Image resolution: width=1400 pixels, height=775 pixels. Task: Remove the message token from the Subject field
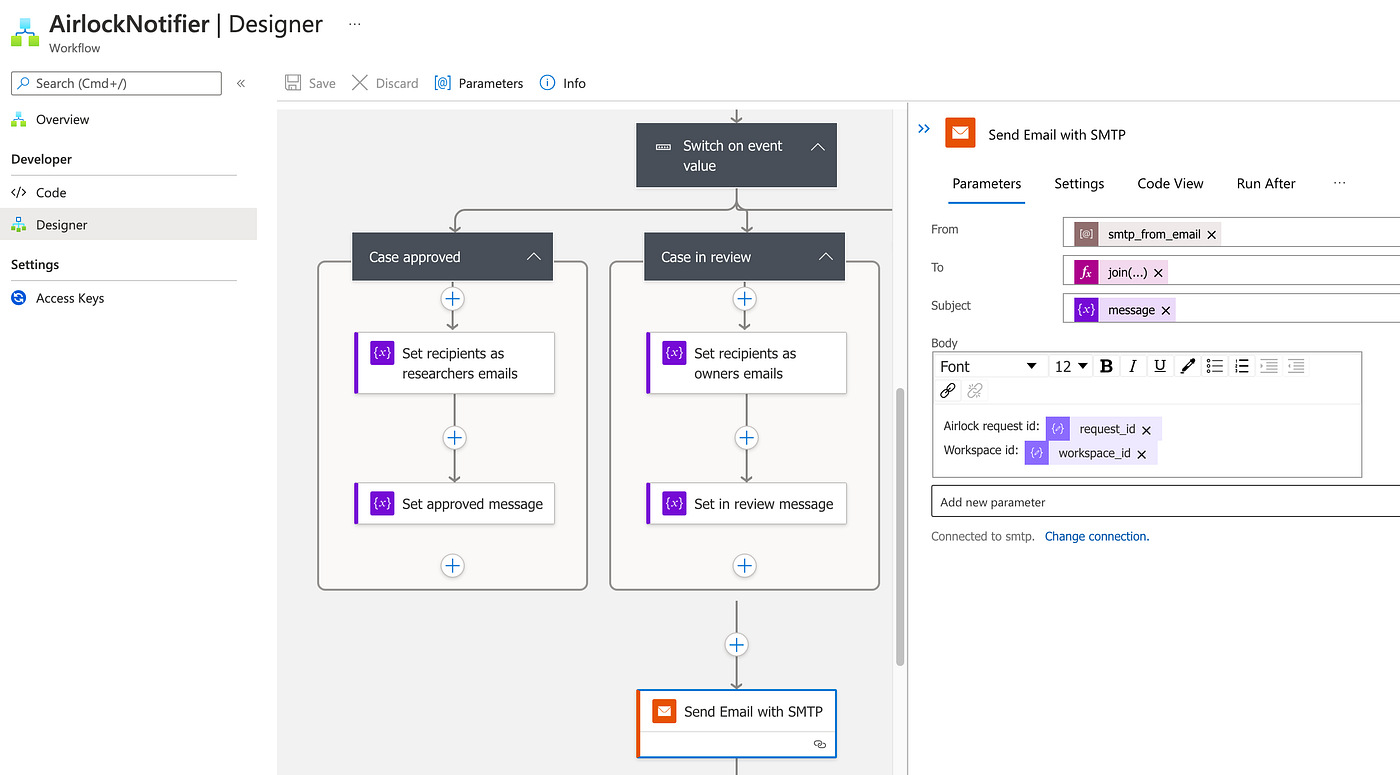[x=1166, y=309]
